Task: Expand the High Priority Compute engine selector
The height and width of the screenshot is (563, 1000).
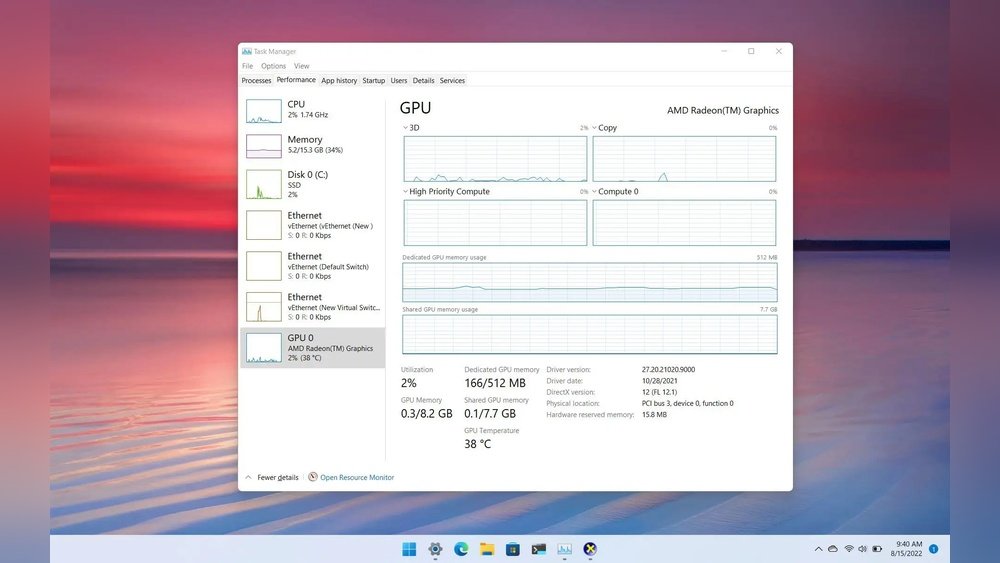Action: (405, 191)
